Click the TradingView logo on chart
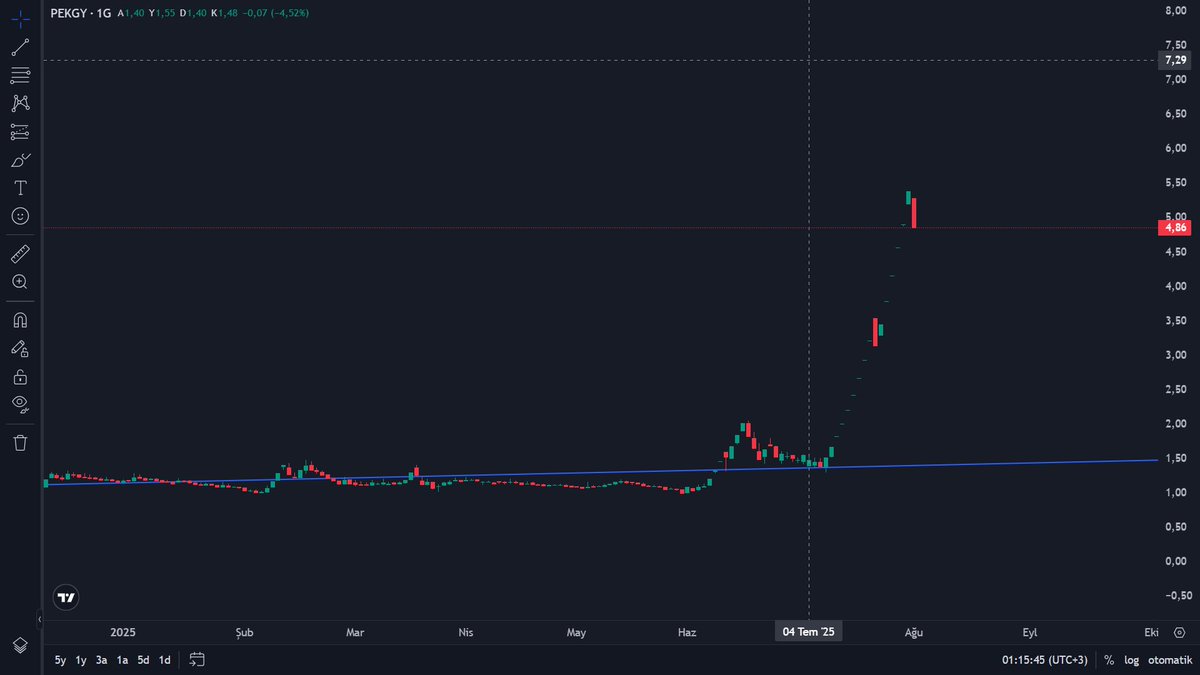The width and height of the screenshot is (1200, 675). tap(66, 598)
